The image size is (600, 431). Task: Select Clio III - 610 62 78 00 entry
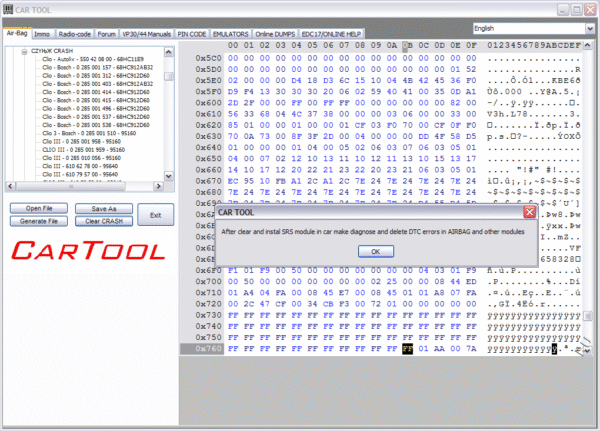[x=80, y=166]
